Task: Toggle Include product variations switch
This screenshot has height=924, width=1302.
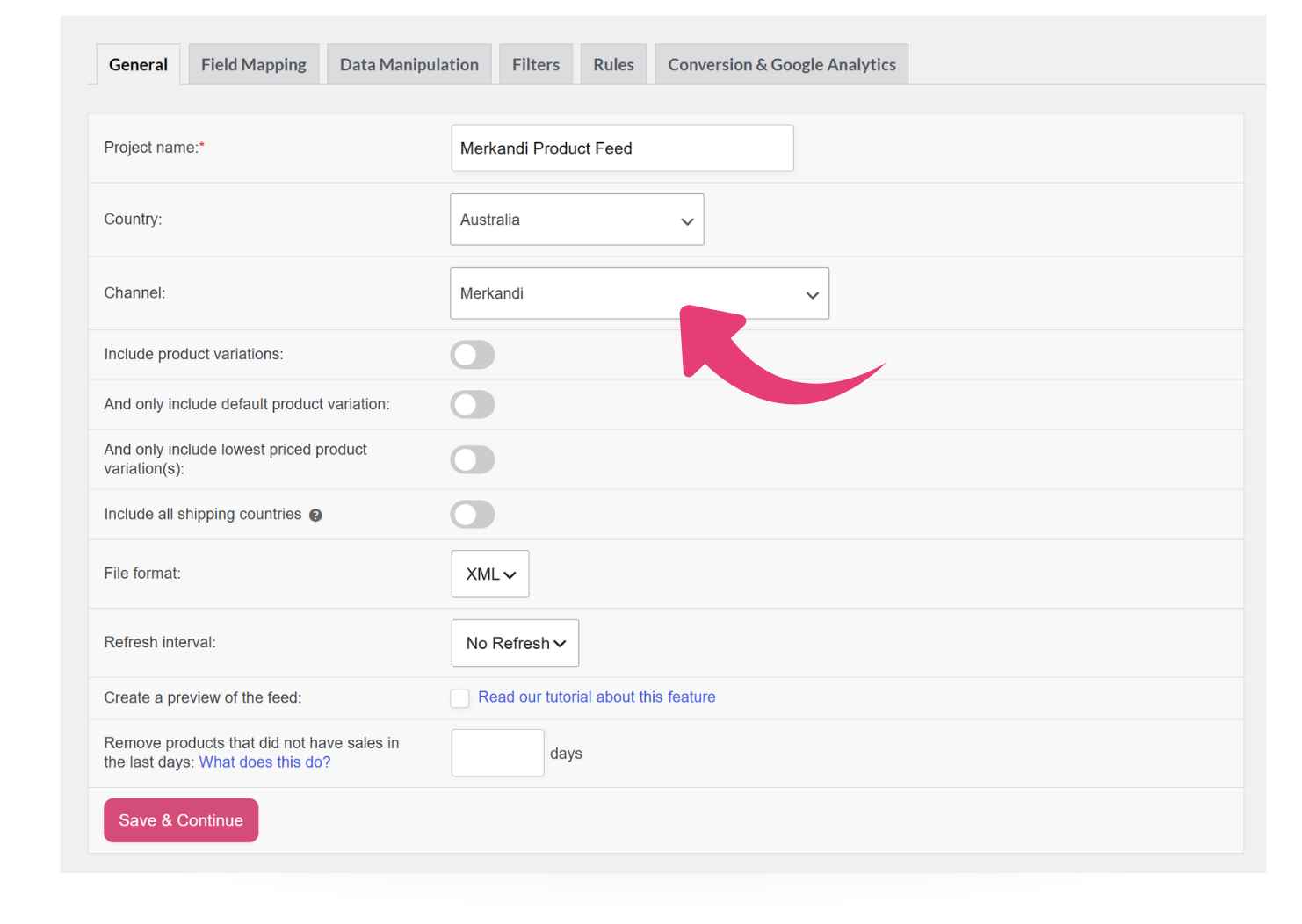Action: [x=473, y=355]
